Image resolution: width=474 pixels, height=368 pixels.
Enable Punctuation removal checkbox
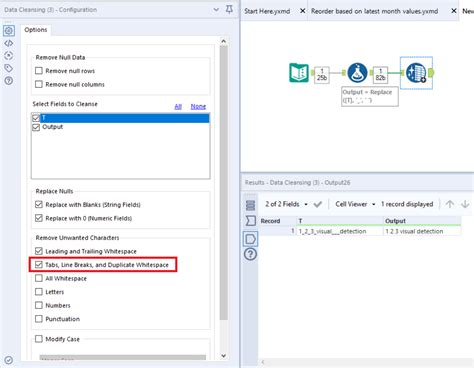[x=39, y=319]
